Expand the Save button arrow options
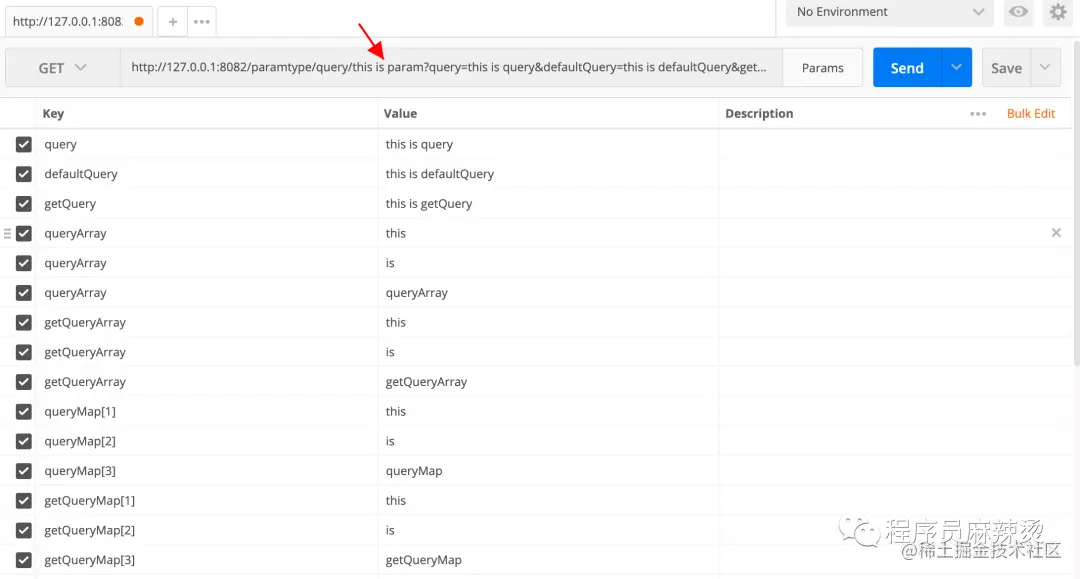Image resolution: width=1080 pixels, height=579 pixels. (x=1045, y=67)
